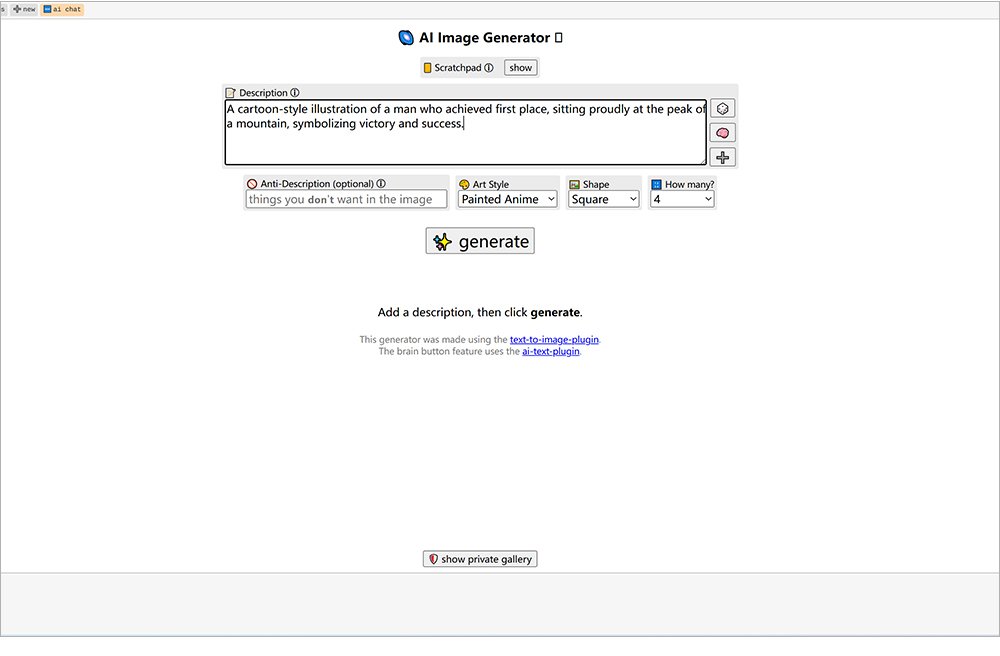Show the private gallery

[480, 559]
